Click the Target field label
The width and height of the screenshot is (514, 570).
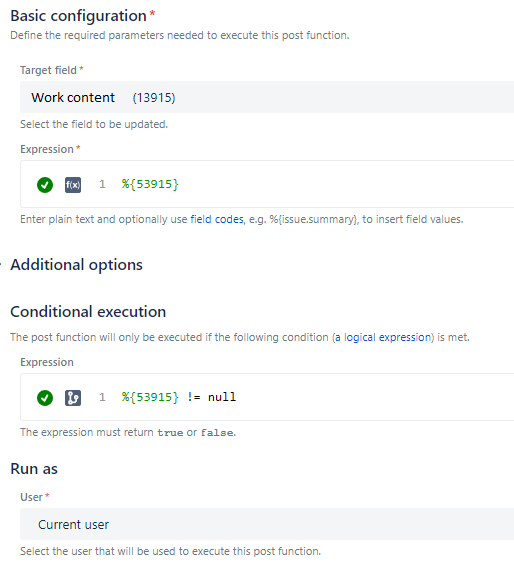(x=48, y=70)
